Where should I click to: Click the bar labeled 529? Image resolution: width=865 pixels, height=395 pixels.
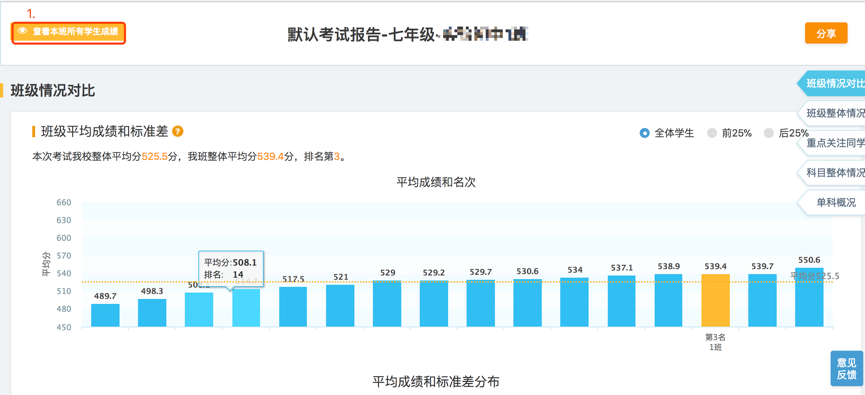click(x=387, y=303)
